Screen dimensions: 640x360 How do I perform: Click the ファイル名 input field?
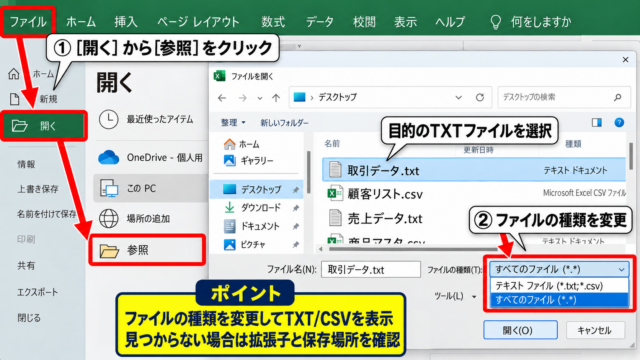[371, 269]
